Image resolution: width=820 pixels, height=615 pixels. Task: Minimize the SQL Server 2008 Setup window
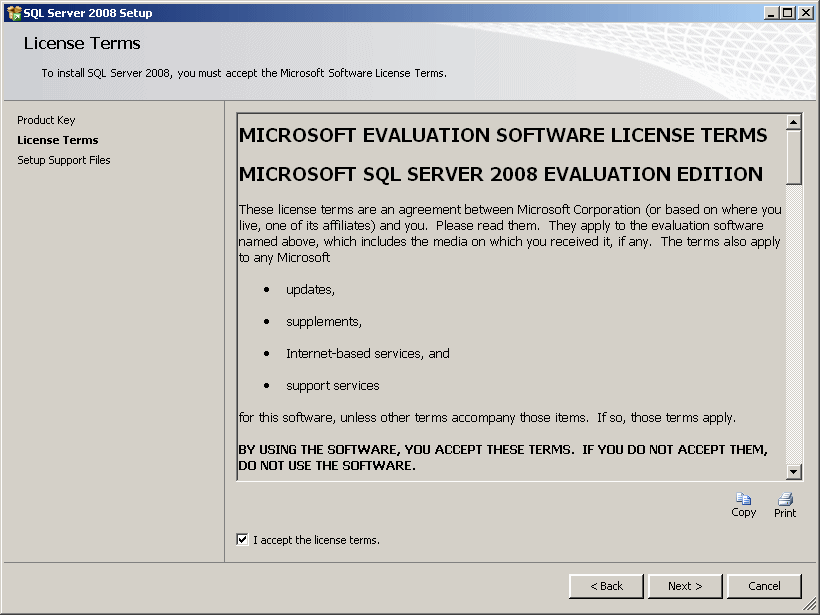[x=771, y=13]
